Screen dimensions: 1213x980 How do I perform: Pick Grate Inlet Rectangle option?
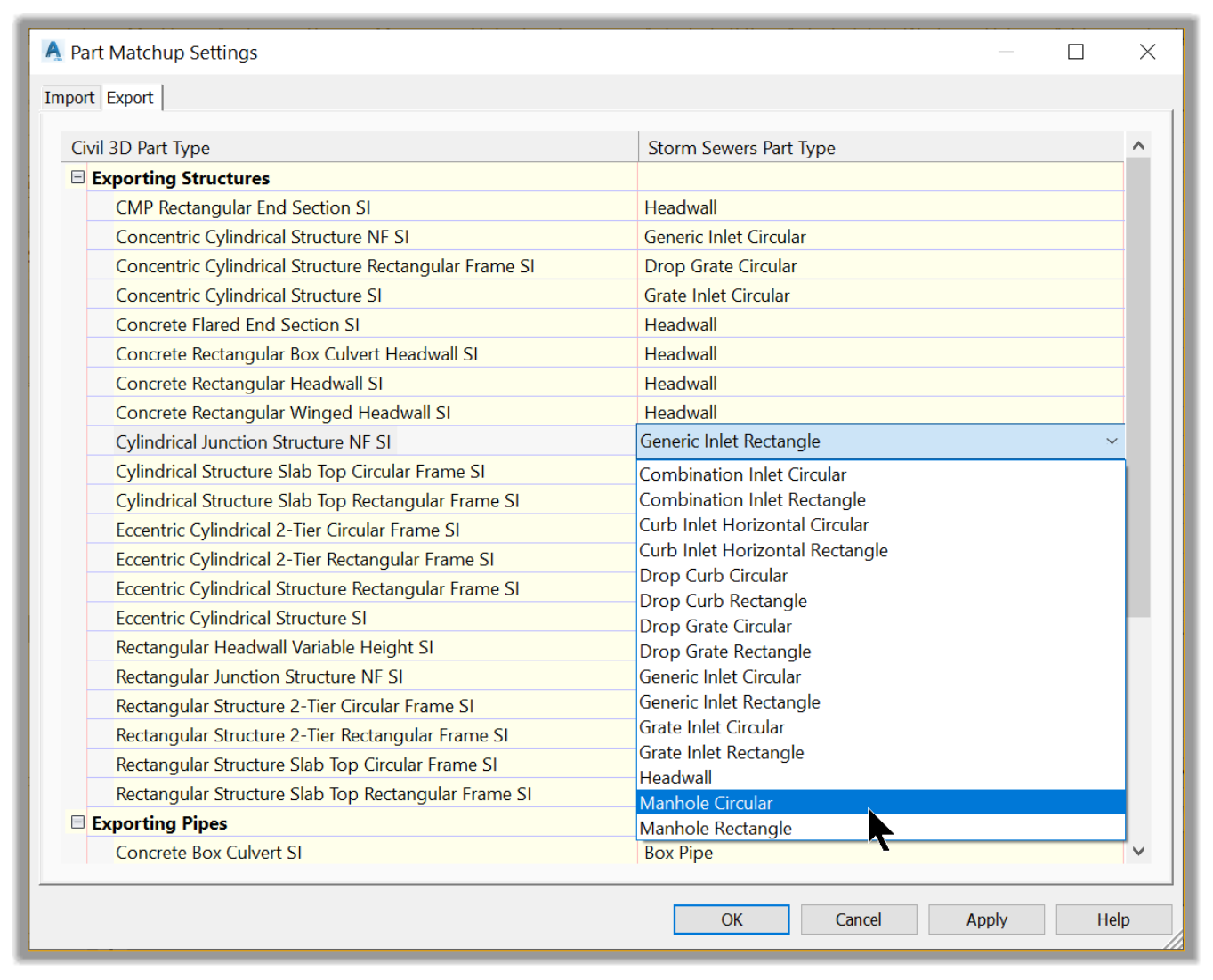pos(881,752)
